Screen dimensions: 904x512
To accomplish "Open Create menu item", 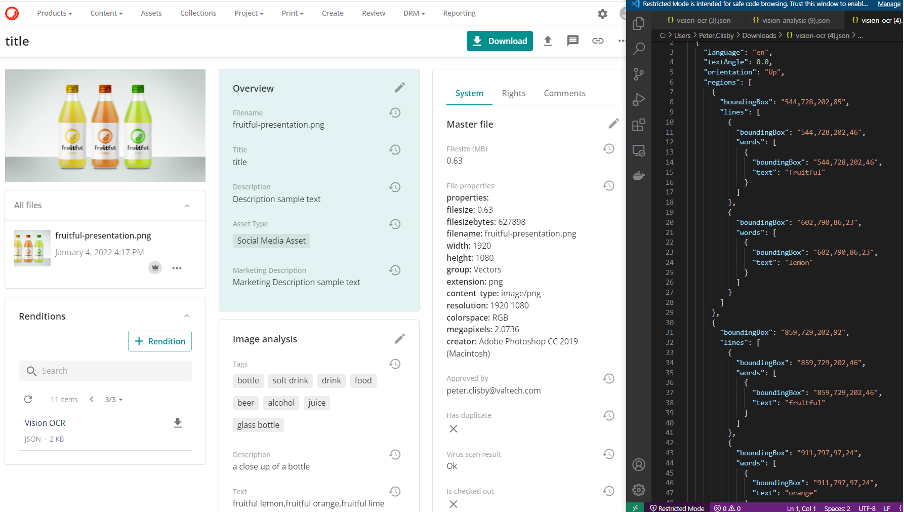I will pos(332,13).
